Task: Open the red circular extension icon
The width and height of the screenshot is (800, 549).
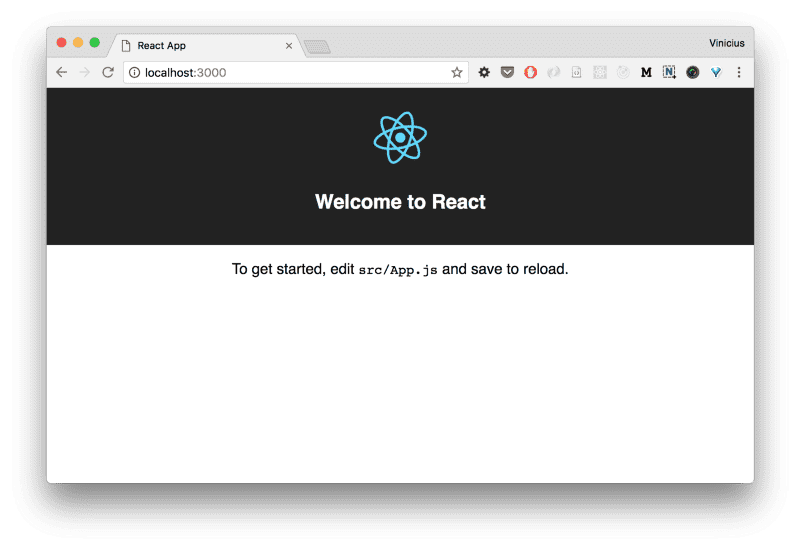Action: click(531, 72)
